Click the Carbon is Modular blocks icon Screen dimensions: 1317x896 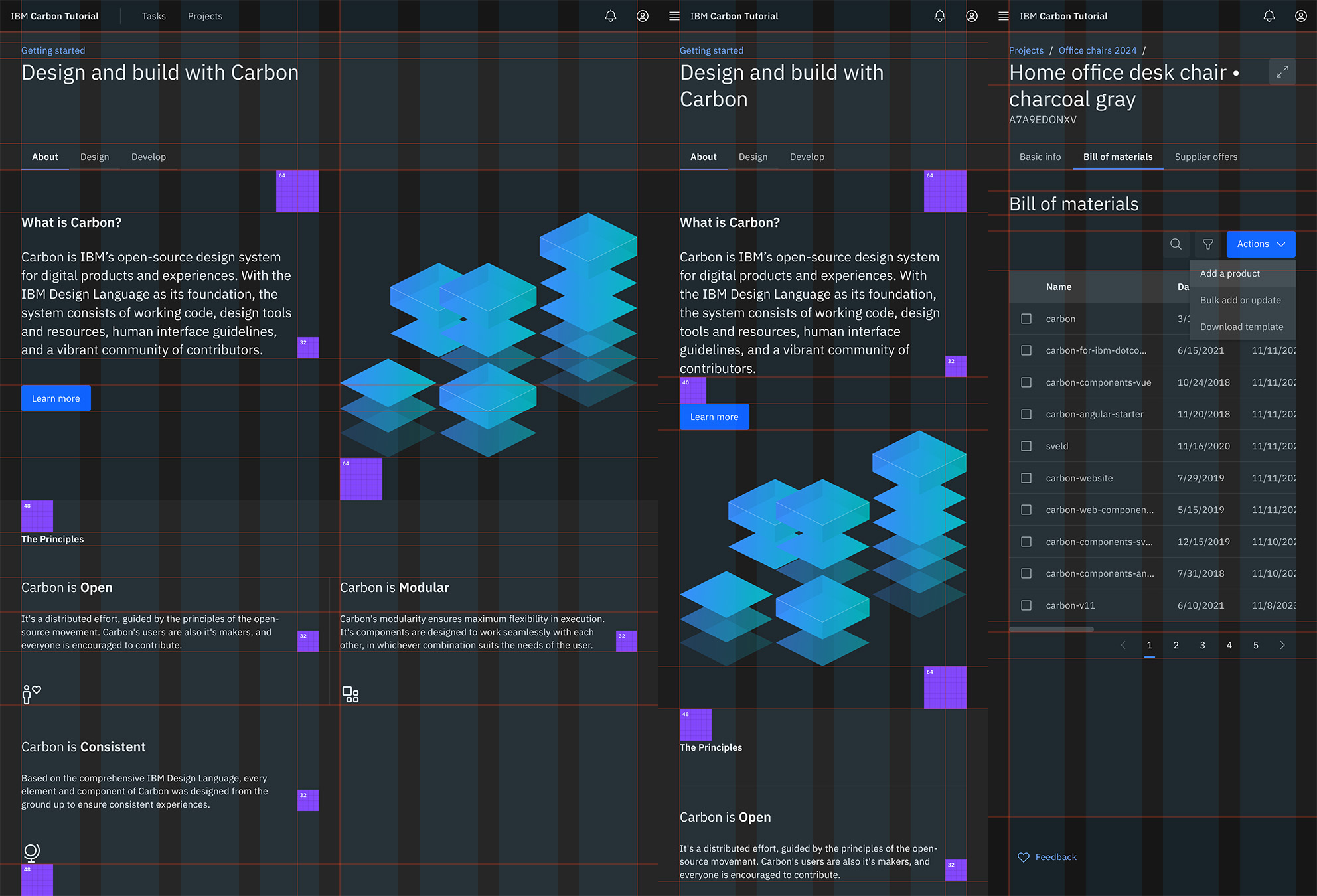click(x=350, y=694)
